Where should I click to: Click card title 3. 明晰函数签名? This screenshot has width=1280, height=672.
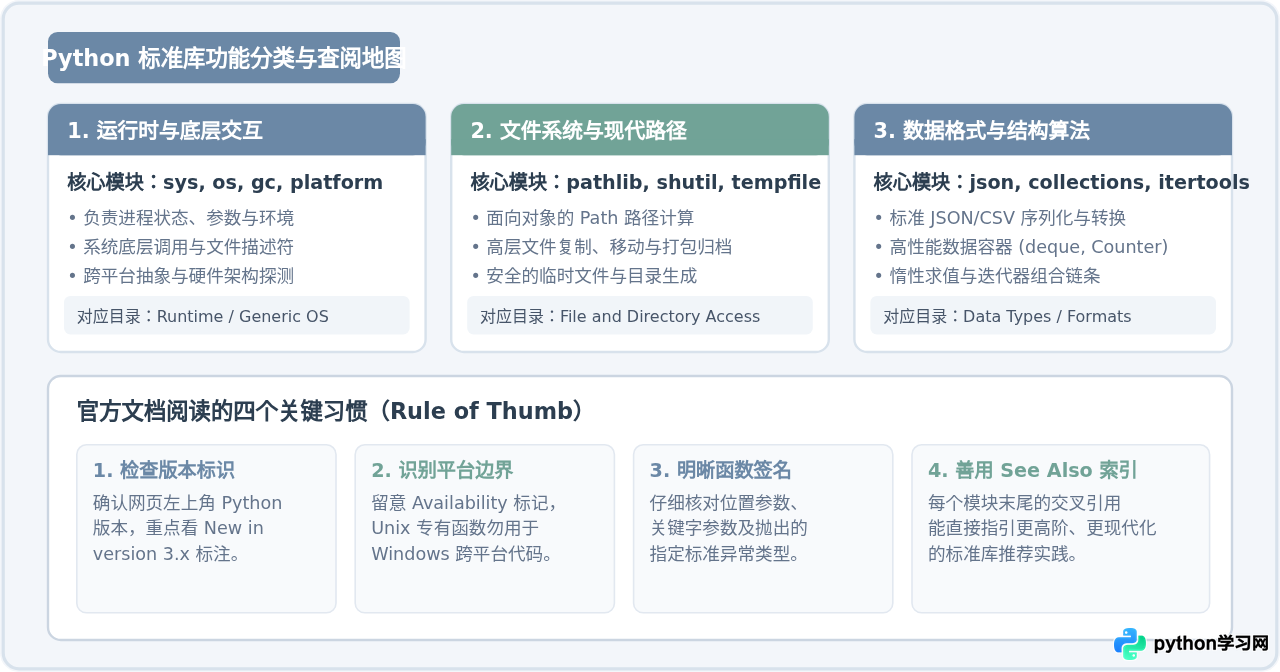(x=721, y=471)
